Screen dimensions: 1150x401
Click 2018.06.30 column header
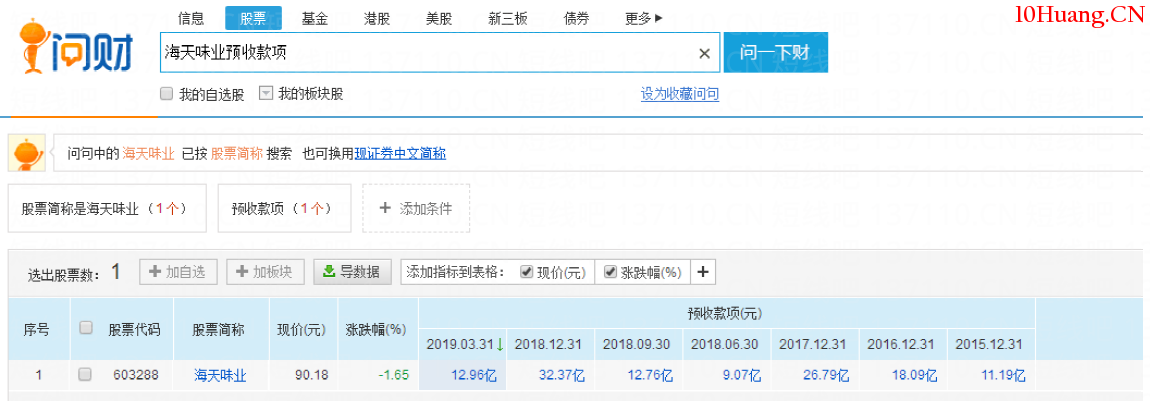[726, 344]
